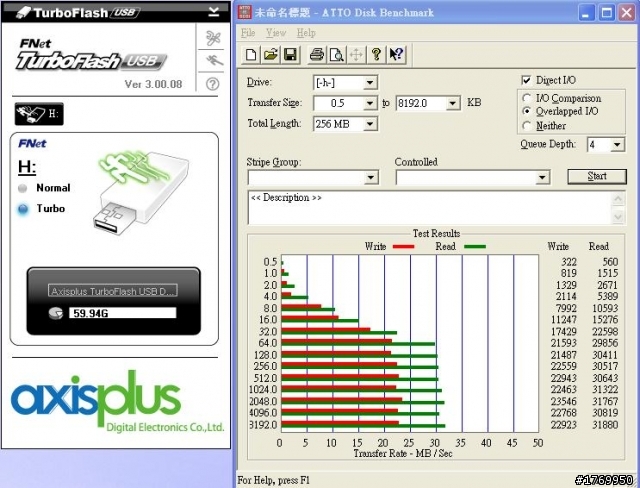Image resolution: width=640 pixels, height=488 pixels.
Task: Open the Help menu
Action: [306, 33]
